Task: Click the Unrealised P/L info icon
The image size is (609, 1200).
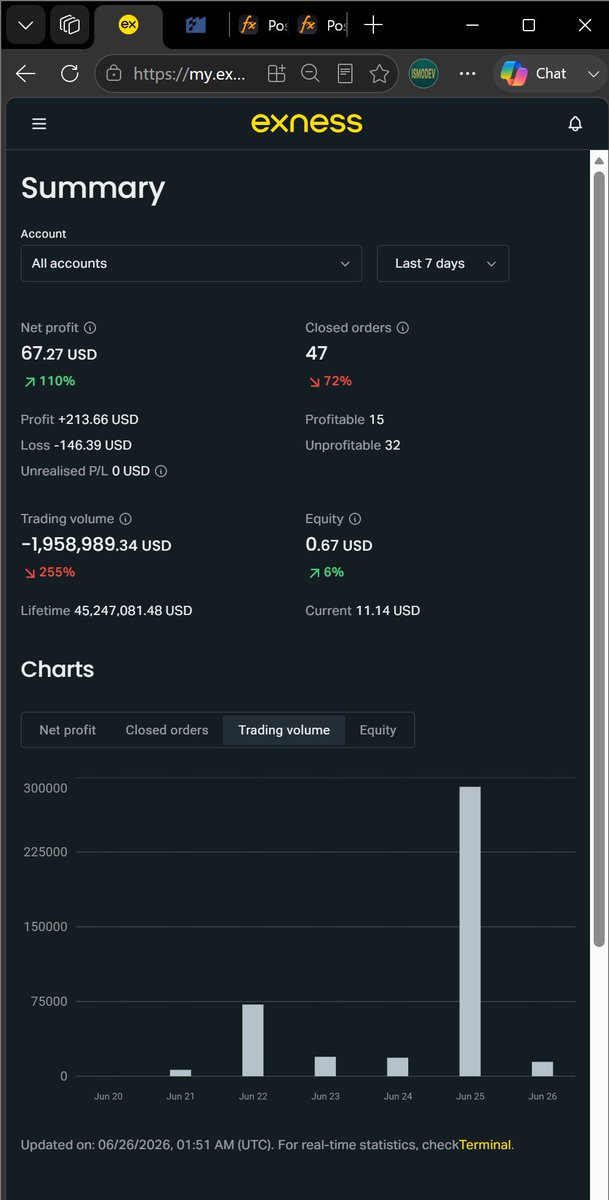Action: click(161, 471)
